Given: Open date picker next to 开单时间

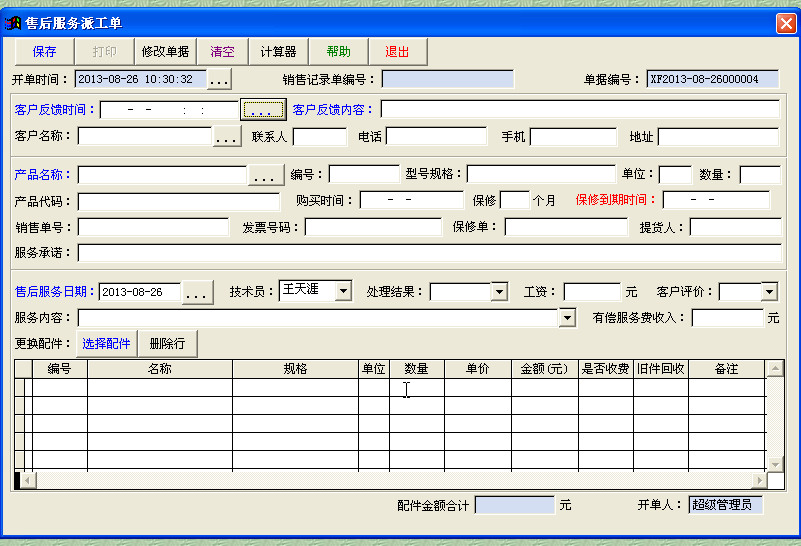Looking at the screenshot, I should [x=219, y=80].
